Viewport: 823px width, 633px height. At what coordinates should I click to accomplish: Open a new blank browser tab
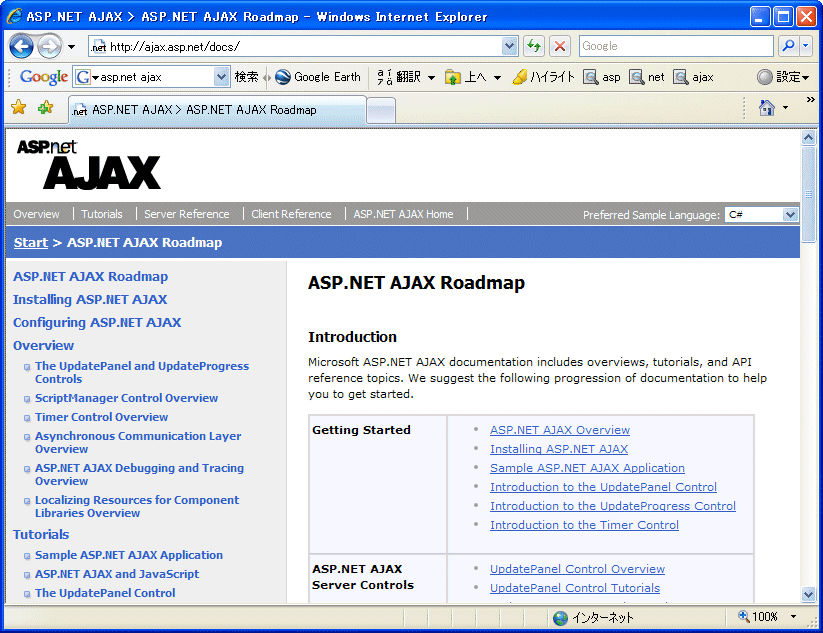(381, 111)
